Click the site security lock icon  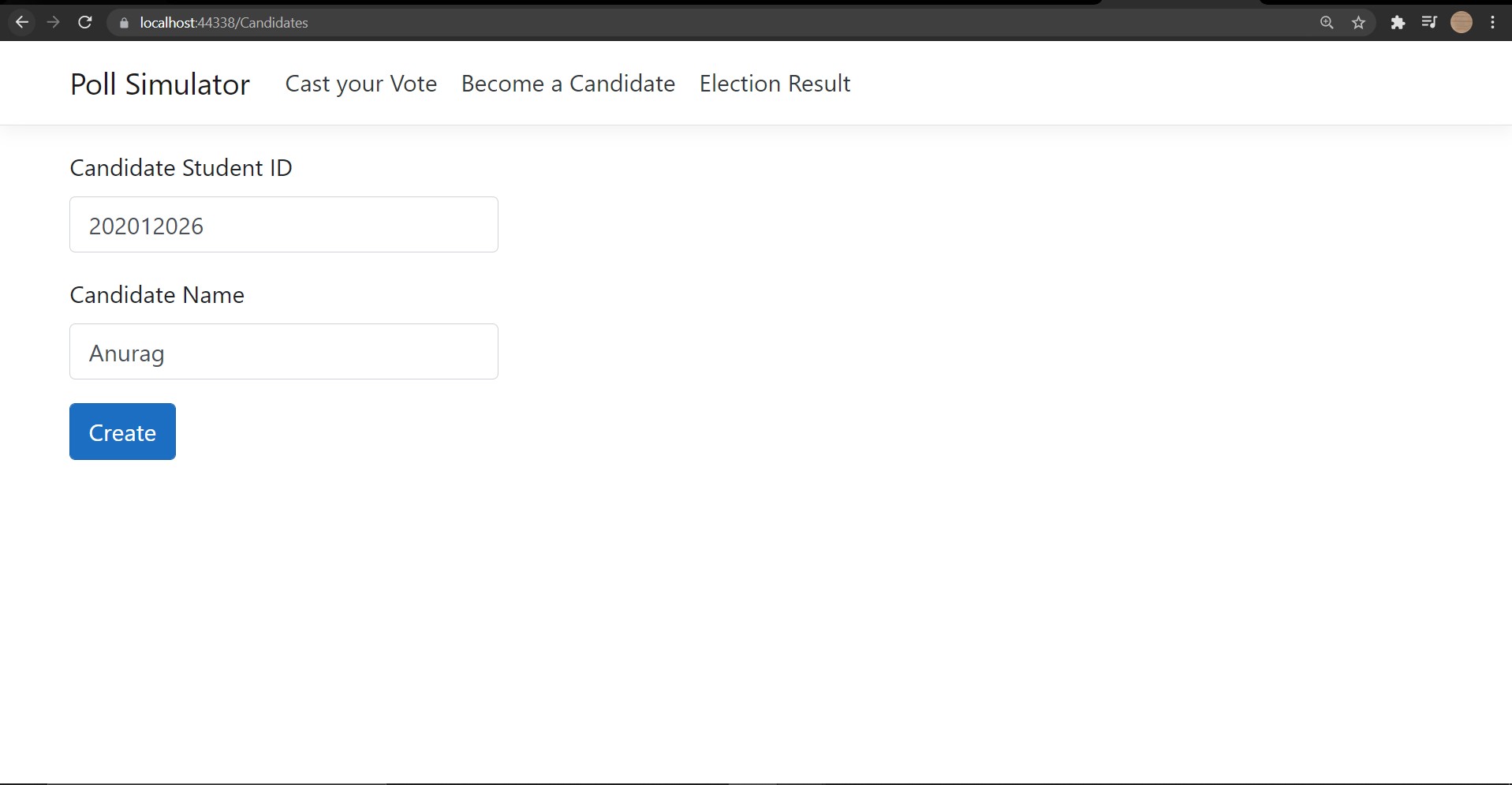123,23
